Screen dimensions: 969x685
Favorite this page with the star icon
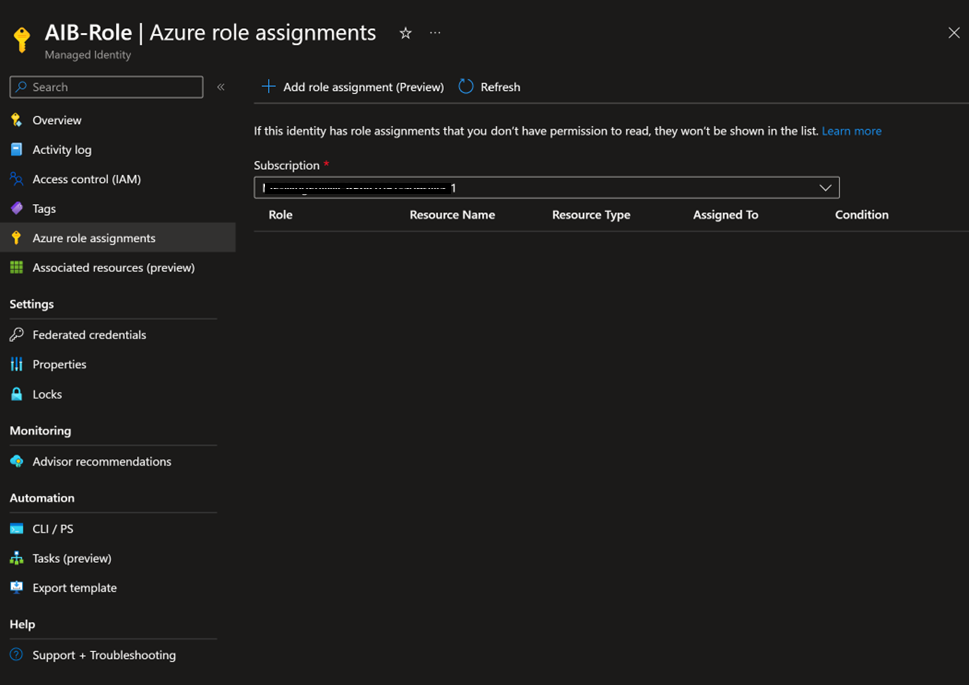[405, 33]
